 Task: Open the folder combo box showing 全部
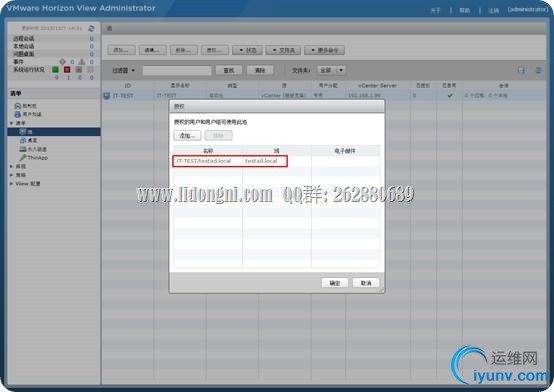tap(331, 70)
